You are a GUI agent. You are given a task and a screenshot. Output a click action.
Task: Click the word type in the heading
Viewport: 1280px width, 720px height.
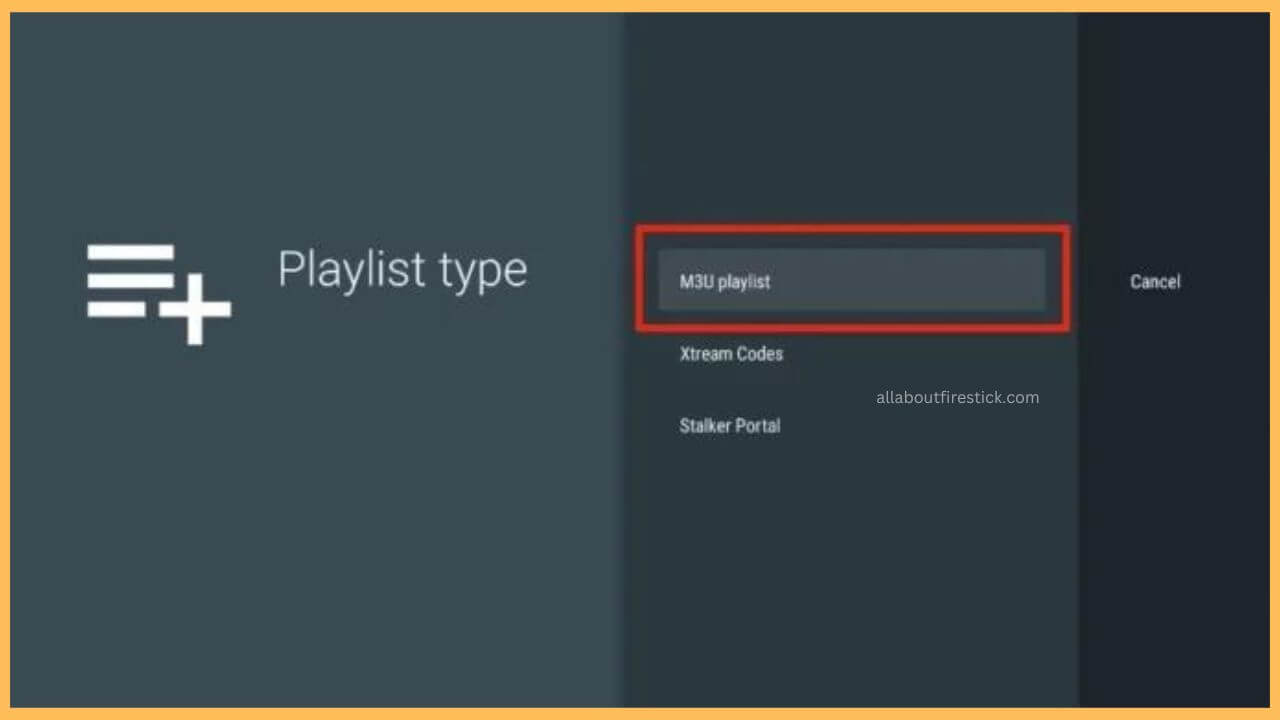[486, 272]
